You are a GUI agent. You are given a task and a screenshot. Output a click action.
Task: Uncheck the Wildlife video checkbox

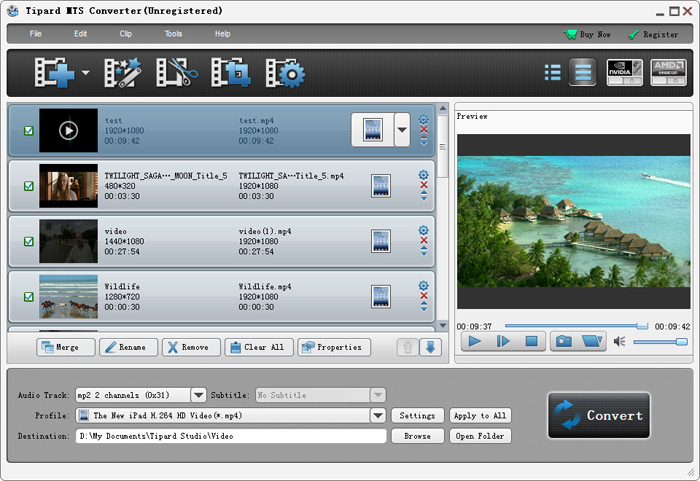[x=29, y=297]
